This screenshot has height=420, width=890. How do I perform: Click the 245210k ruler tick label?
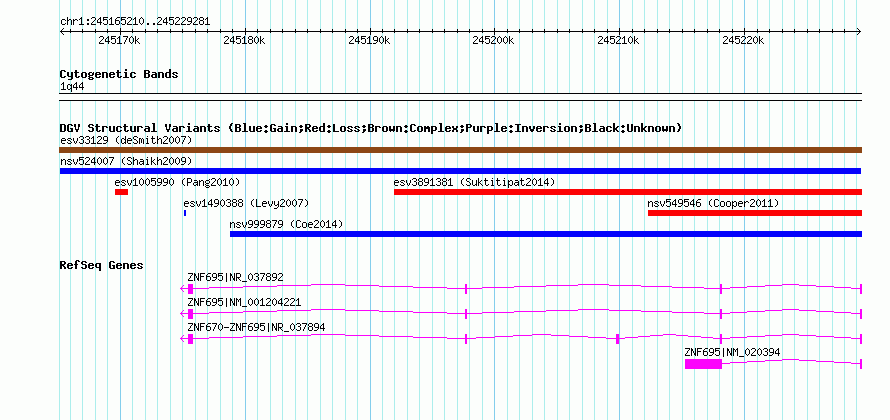pyautogui.click(x=619, y=41)
